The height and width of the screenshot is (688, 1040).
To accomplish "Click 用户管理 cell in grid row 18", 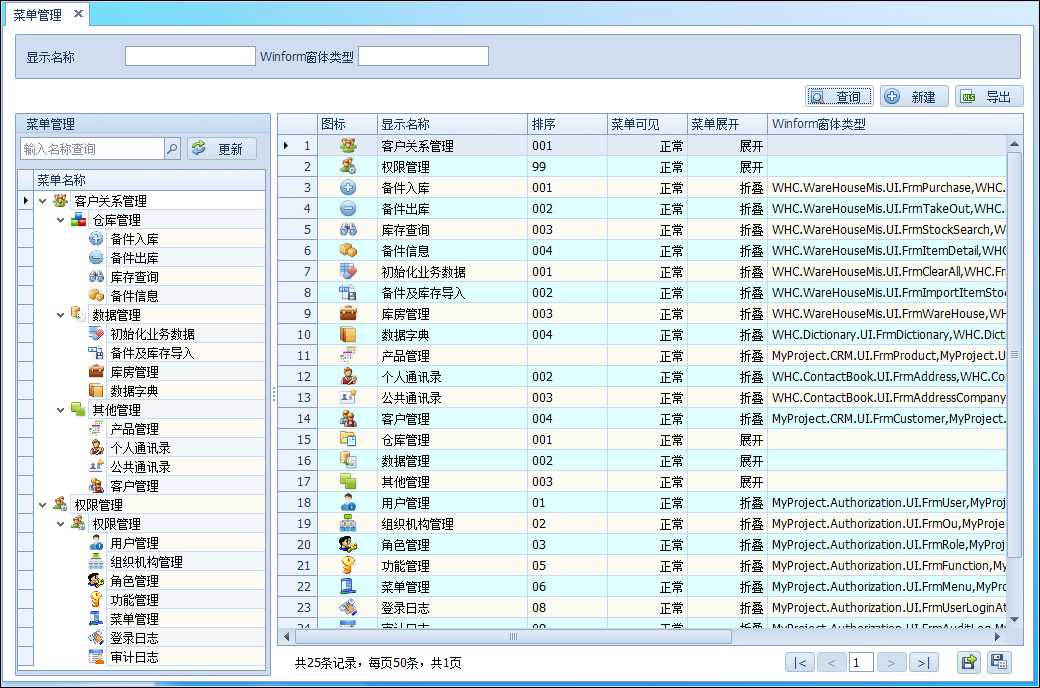I will coord(451,503).
